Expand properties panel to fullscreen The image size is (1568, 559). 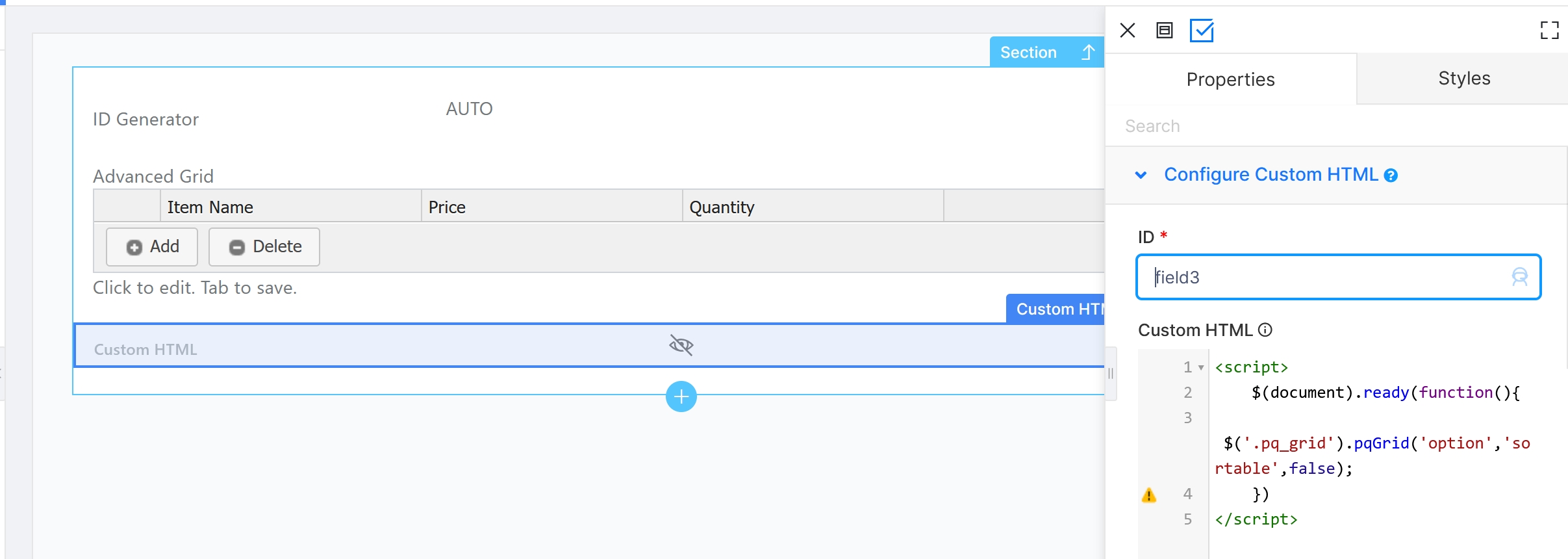coord(1550,30)
